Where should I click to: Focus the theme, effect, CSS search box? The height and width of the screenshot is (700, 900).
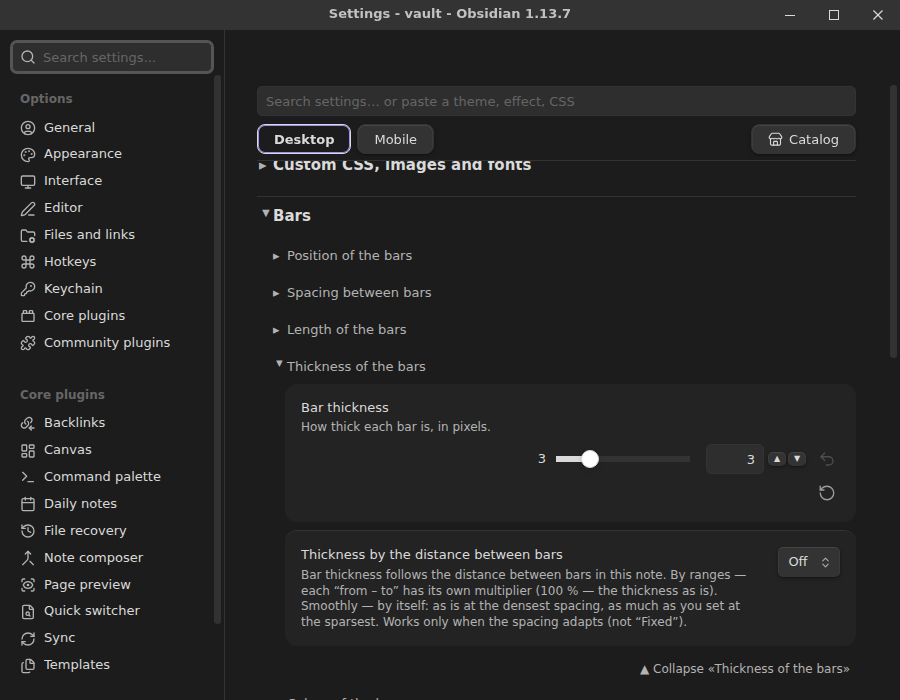556,102
